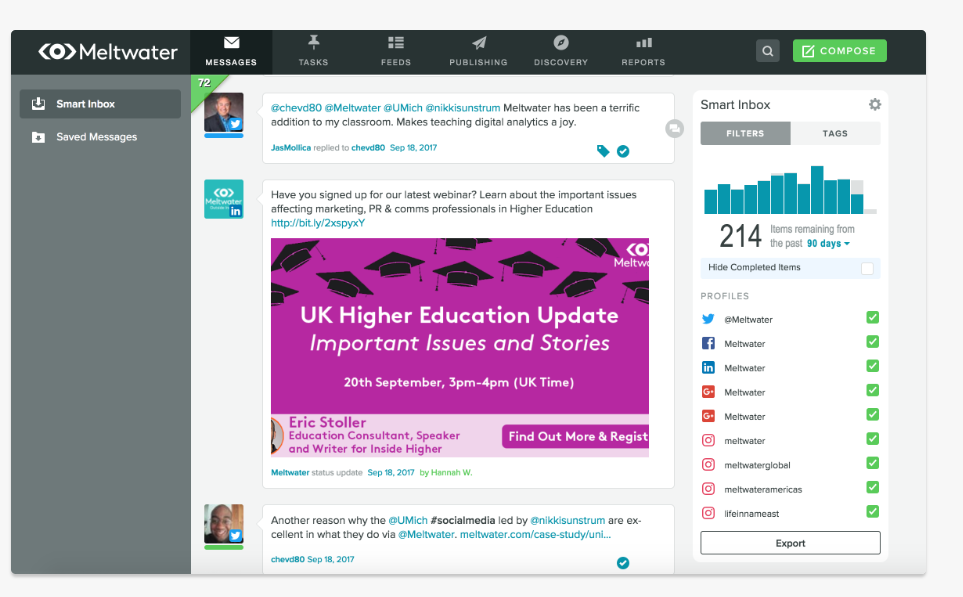Click the search magnifier icon
The width and height of the screenshot is (963, 597).
768,51
